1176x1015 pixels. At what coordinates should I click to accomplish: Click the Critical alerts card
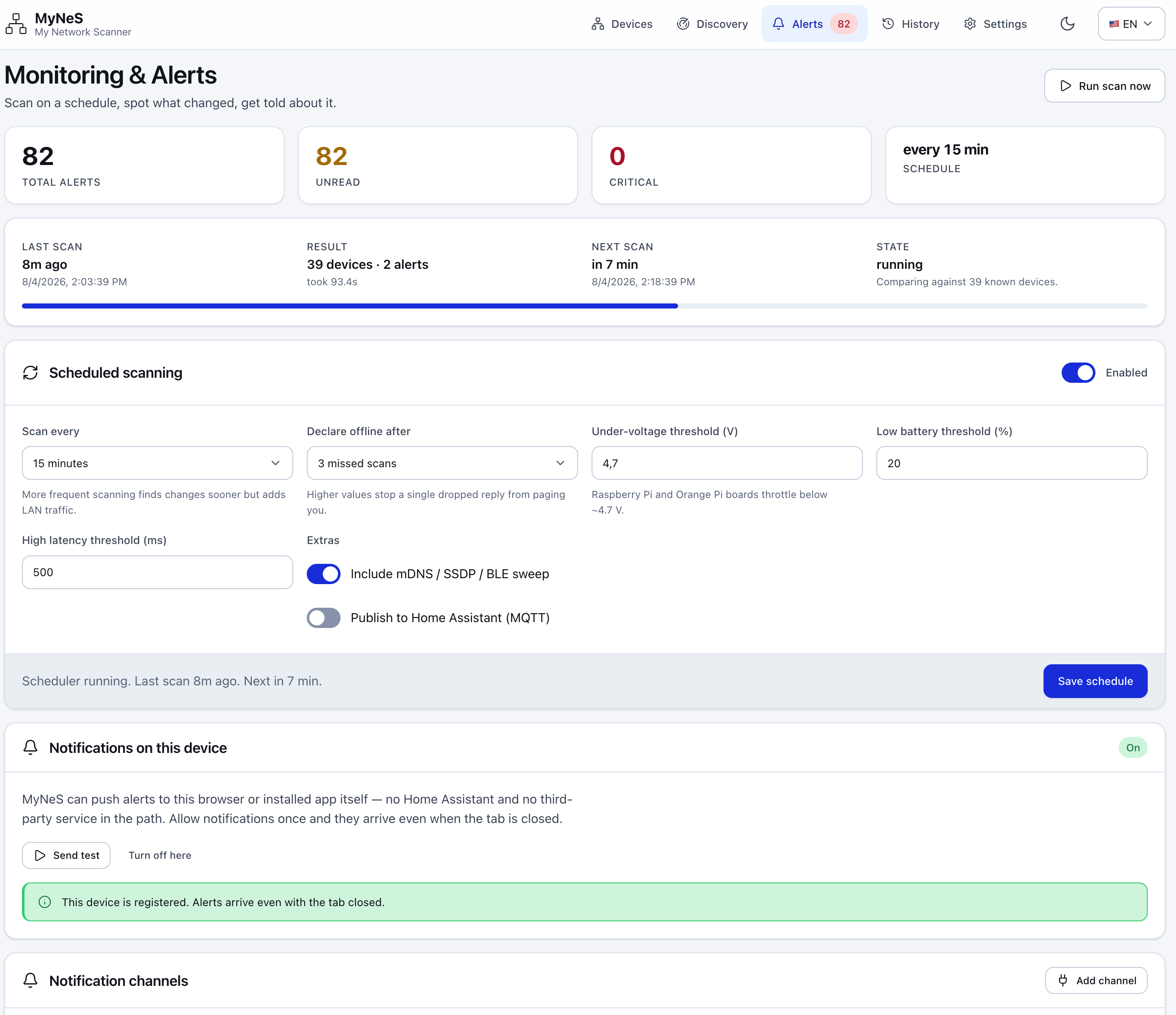click(731, 165)
